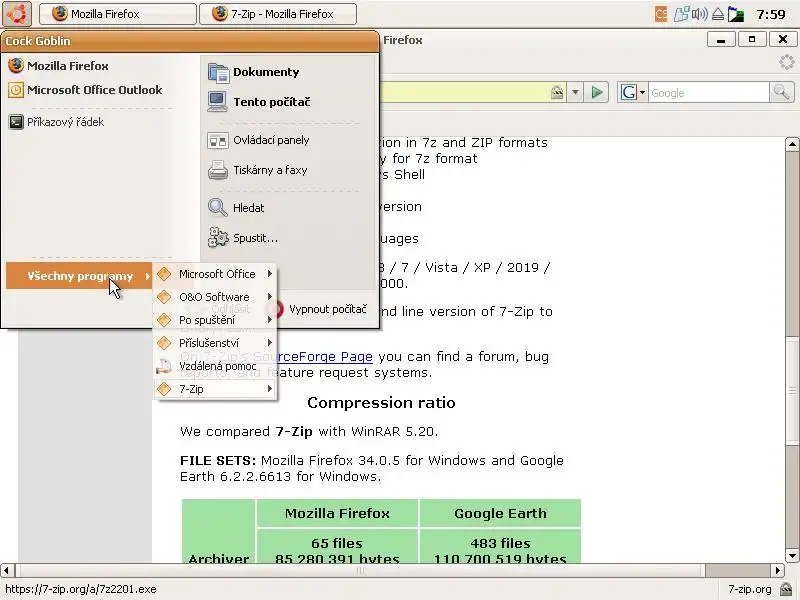The image size is (800, 600).
Task: Expand the Microsoft Office submenu
Action: [x=215, y=274]
